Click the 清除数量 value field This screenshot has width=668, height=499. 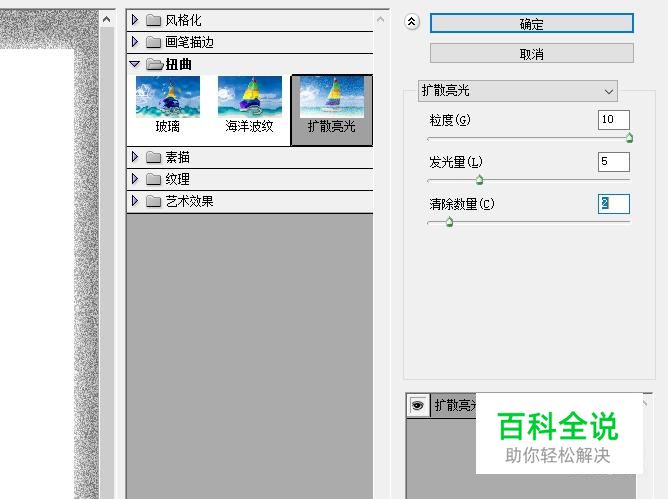[613, 204]
